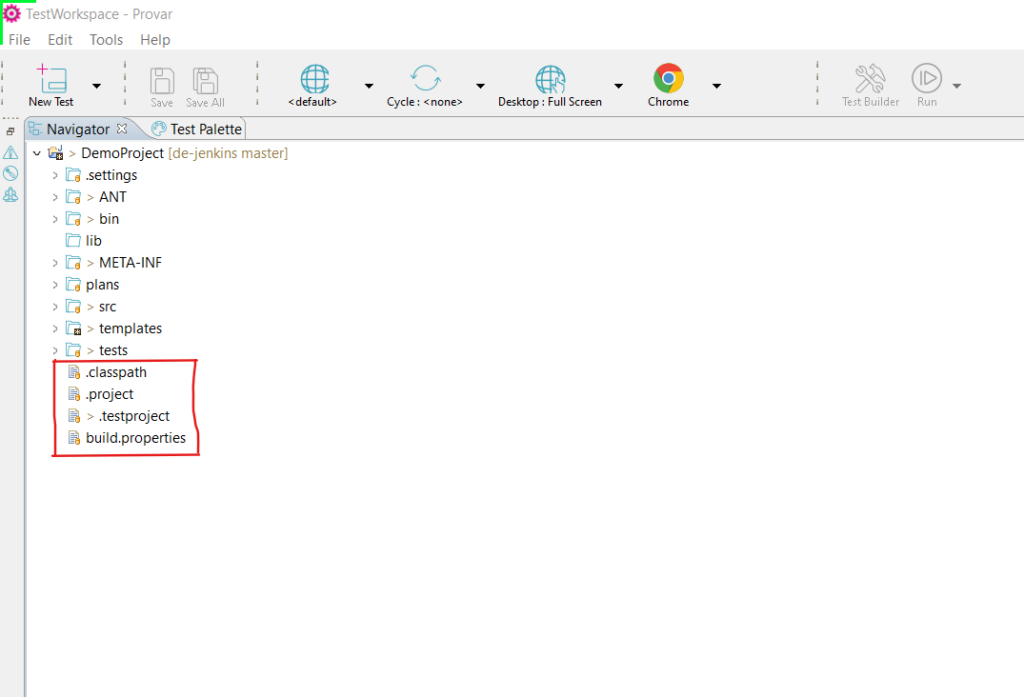Select the lib folder
The width and height of the screenshot is (1024, 697).
coord(93,241)
